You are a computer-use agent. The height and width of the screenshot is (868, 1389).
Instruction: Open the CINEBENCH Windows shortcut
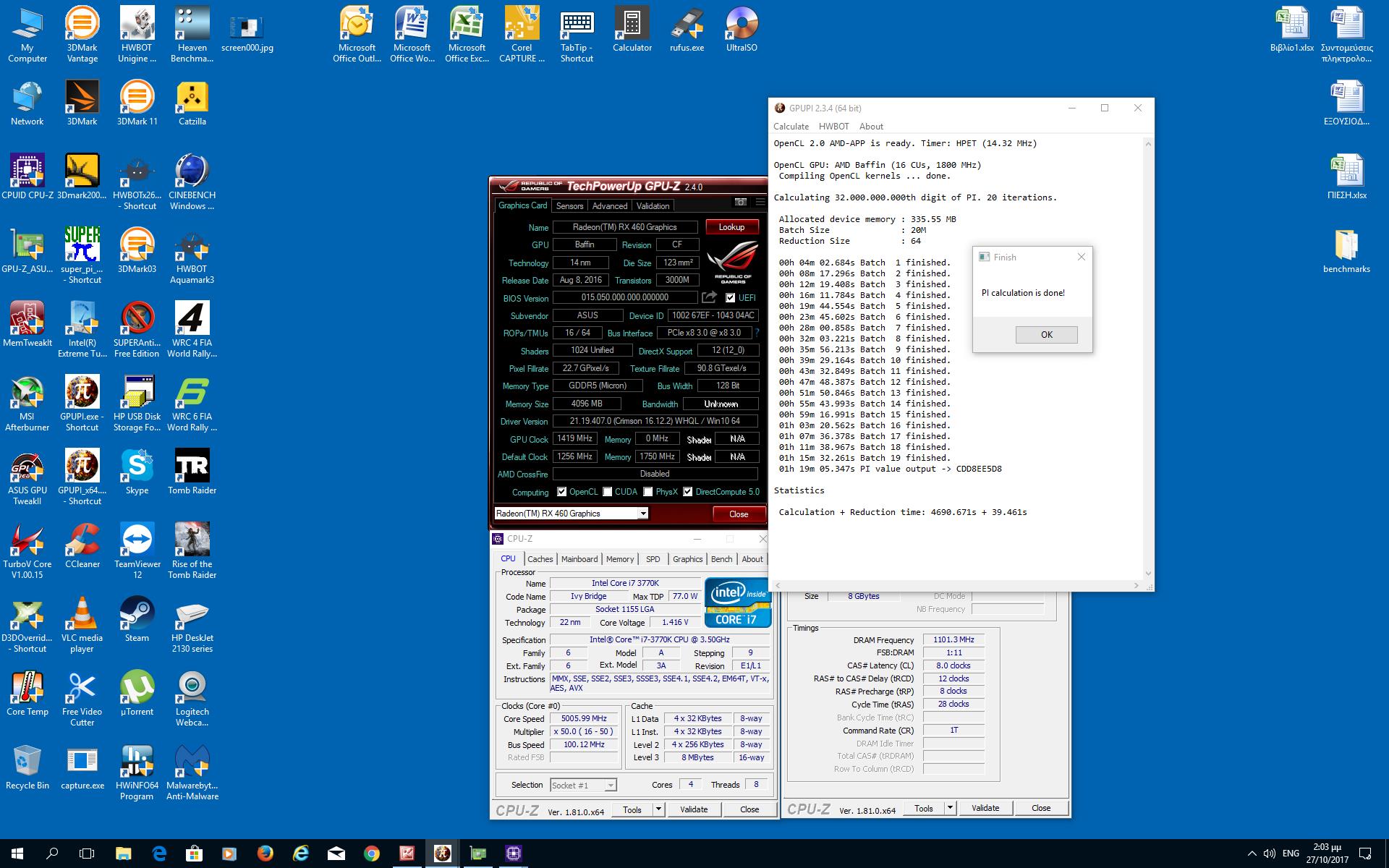(192, 182)
